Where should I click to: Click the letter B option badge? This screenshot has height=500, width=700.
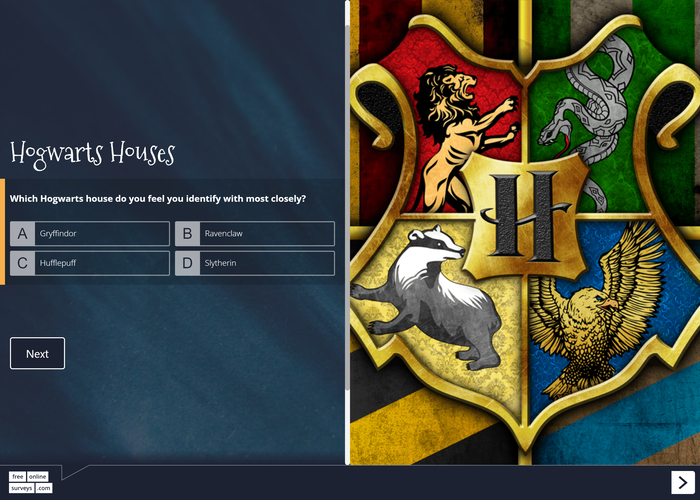[188, 233]
